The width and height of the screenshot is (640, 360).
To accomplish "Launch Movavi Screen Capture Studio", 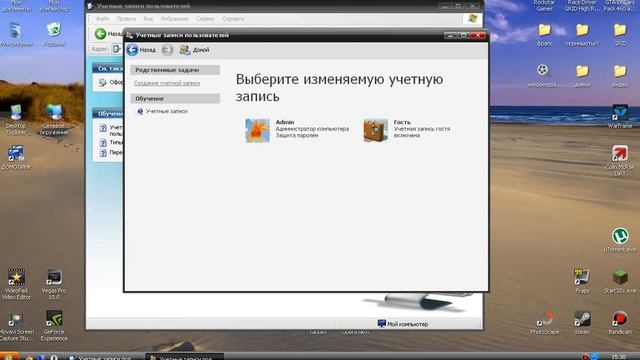I will (16, 319).
